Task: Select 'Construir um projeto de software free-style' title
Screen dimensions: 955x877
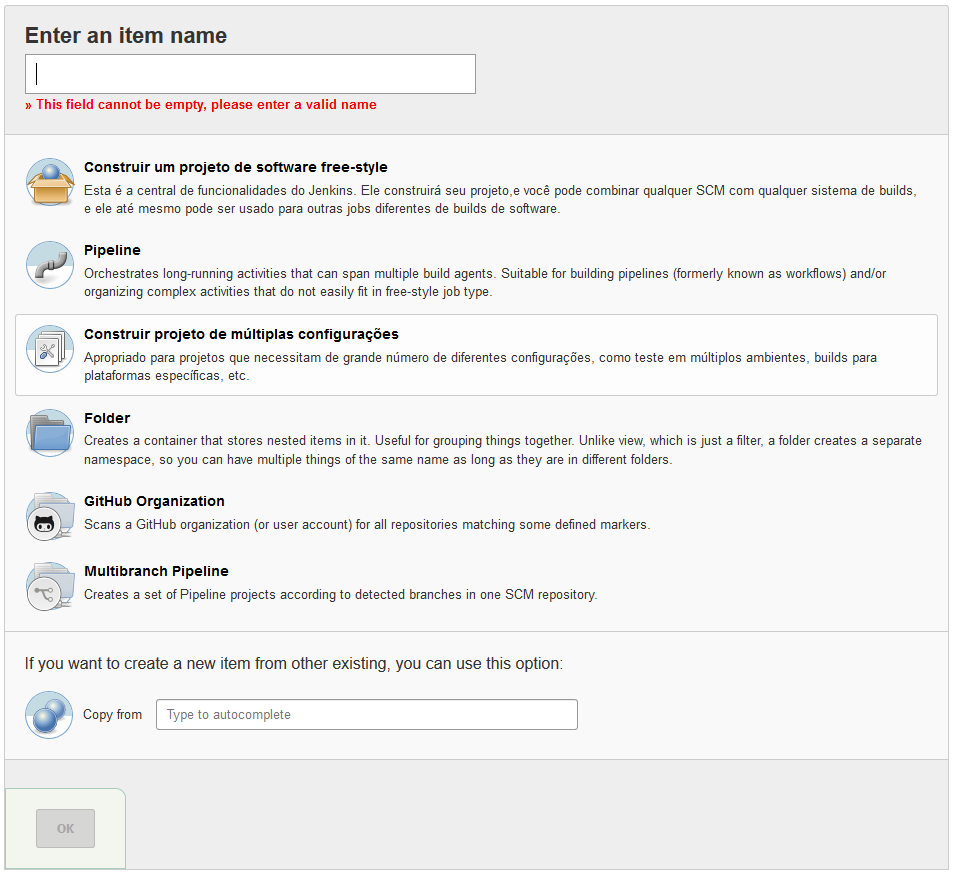Action: [x=235, y=167]
